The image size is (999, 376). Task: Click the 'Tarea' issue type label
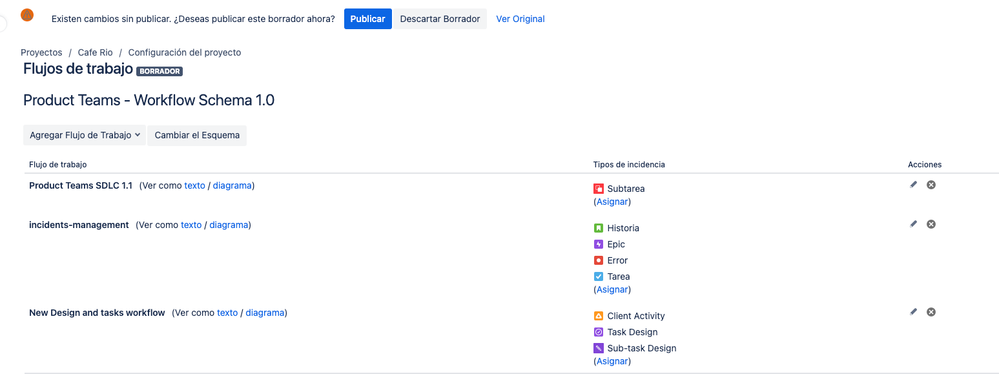(619, 277)
